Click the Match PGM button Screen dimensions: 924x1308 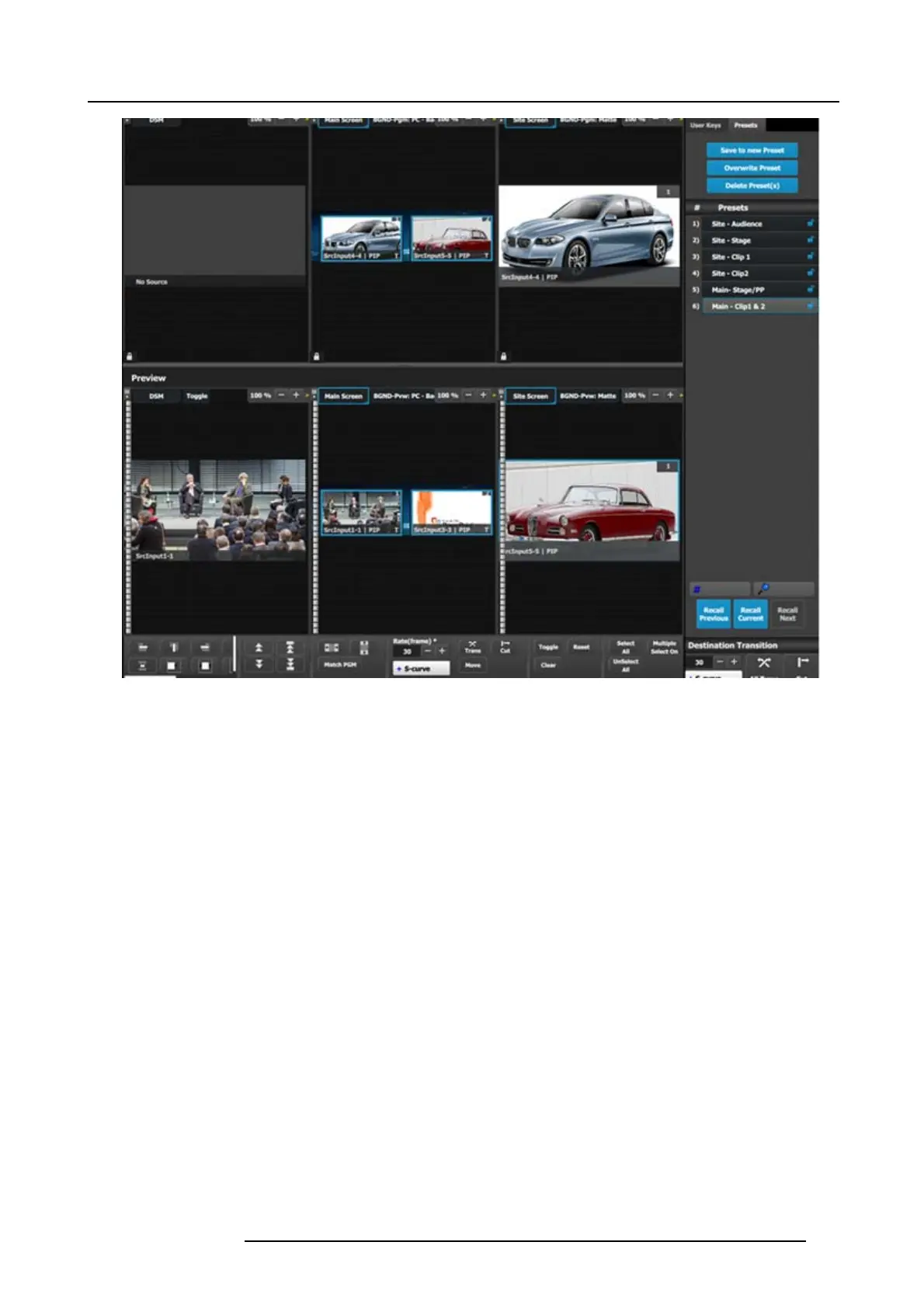(x=339, y=665)
